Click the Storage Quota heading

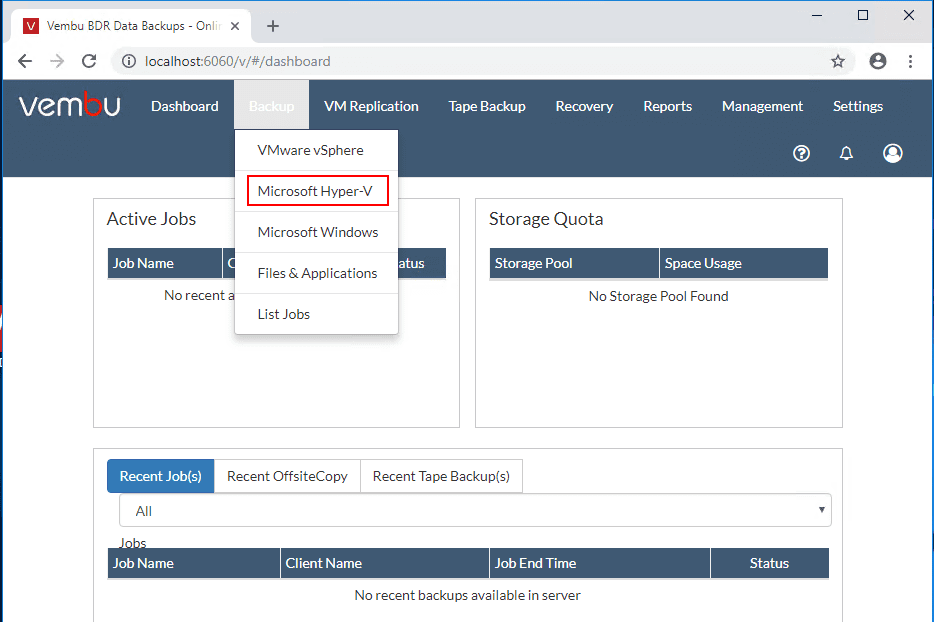click(546, 219)
